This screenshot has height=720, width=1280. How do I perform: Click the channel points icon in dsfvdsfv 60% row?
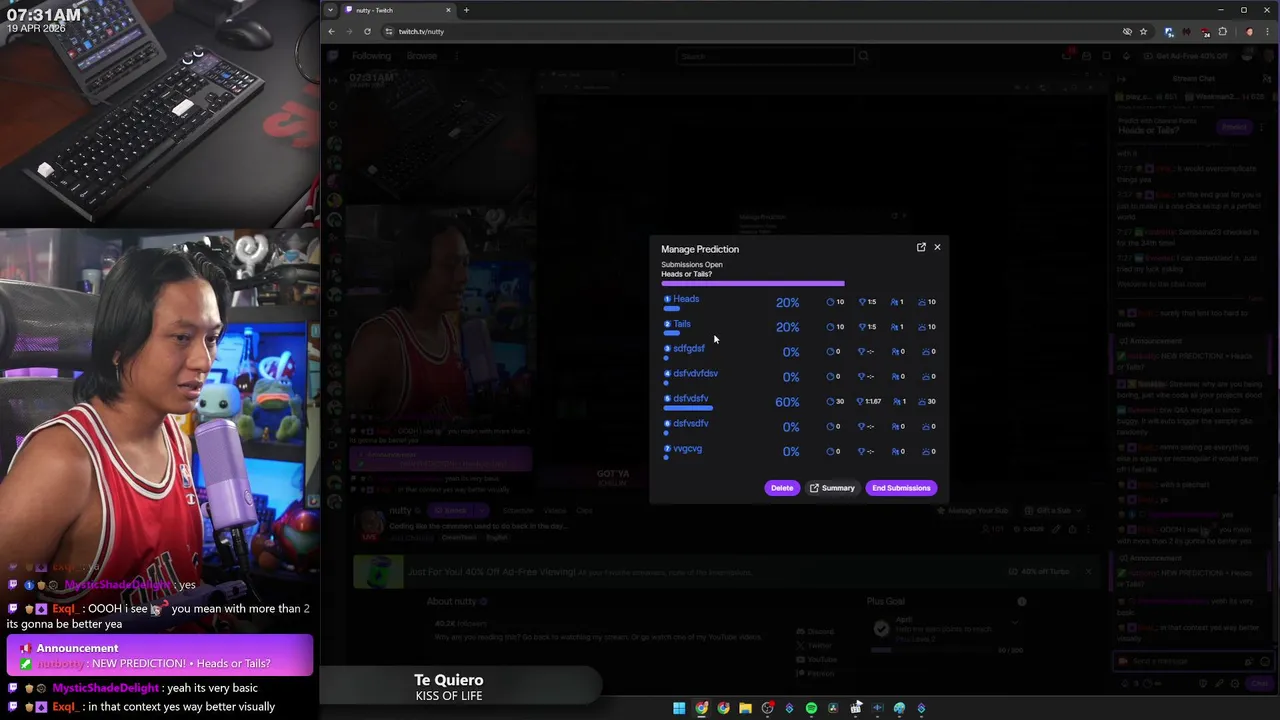point(830,402)
